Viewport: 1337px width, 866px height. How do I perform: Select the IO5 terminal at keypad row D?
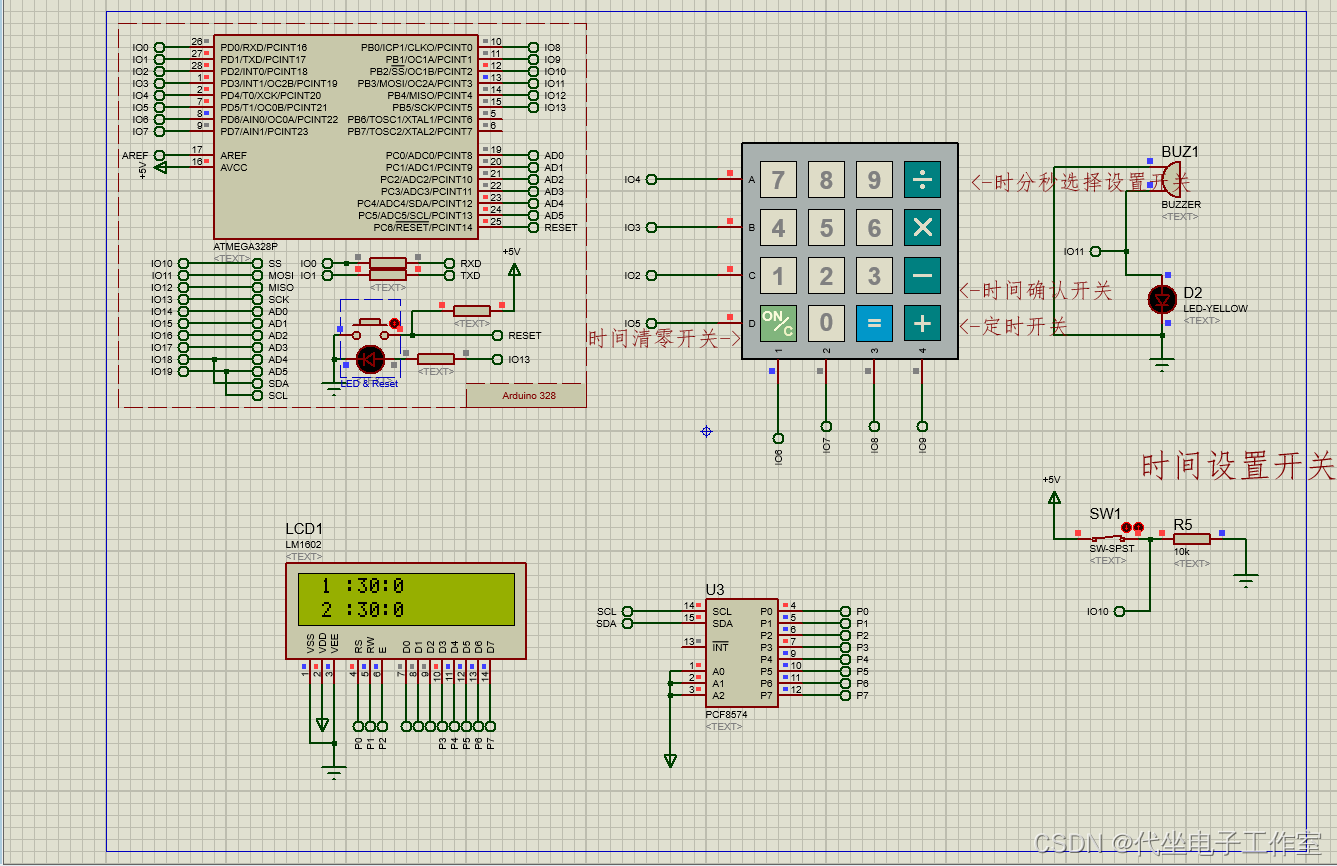(652, 323)
